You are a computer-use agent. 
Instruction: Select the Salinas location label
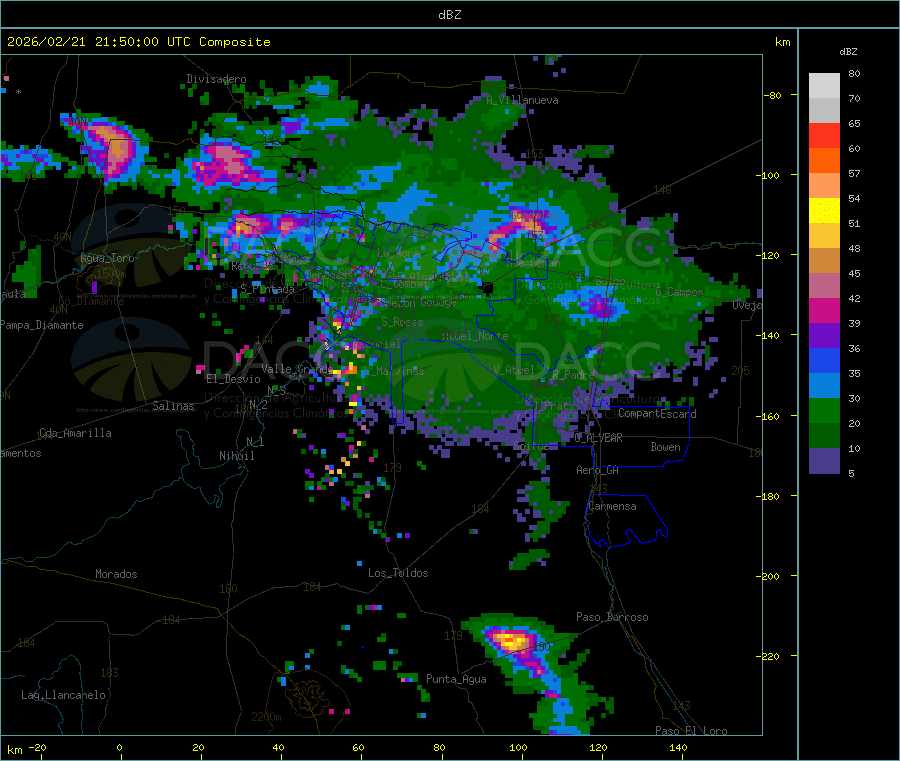(x=173, y=406)
